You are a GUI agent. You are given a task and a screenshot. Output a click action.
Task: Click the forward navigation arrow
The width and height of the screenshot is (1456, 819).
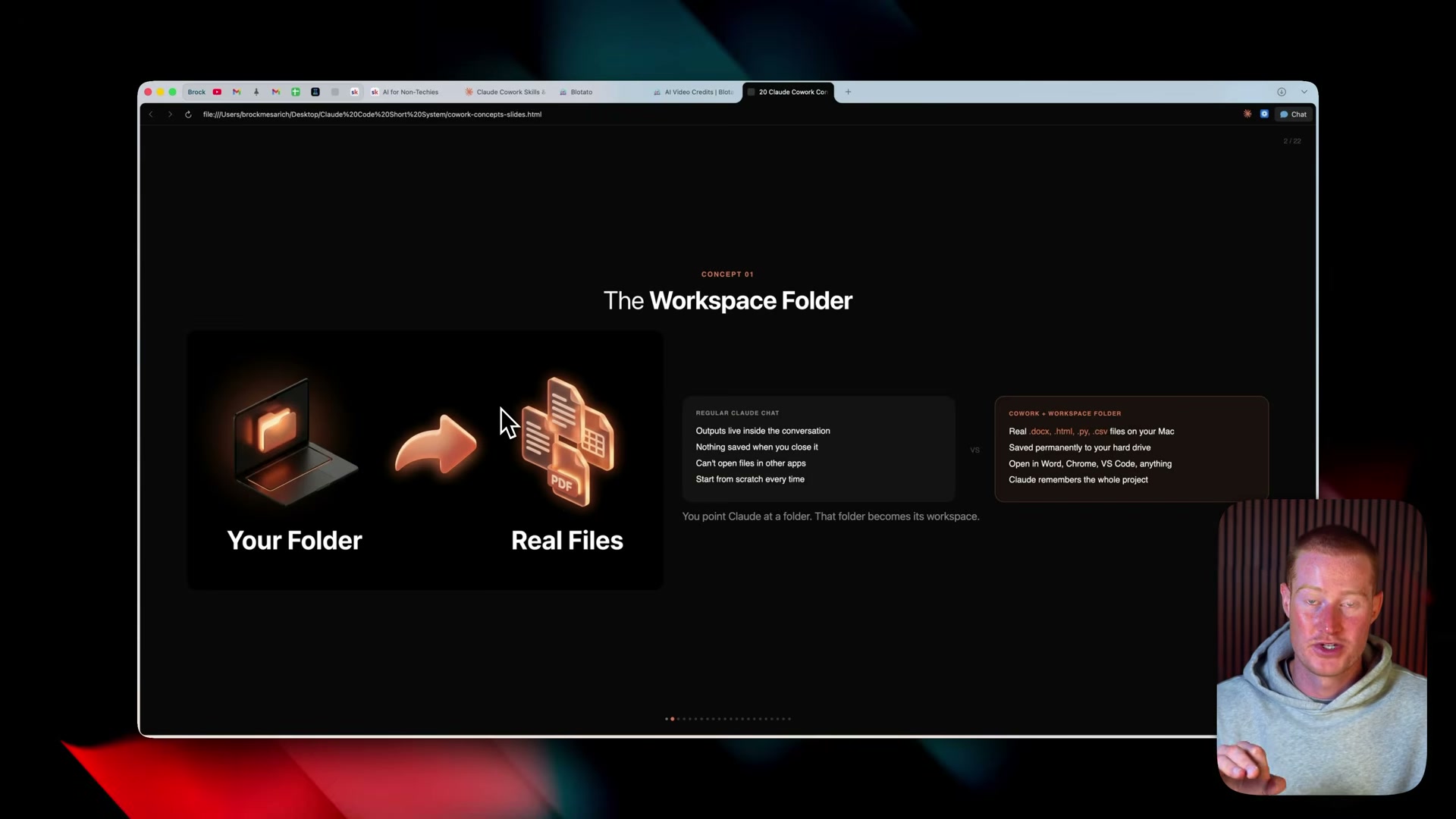coord(170,115)
